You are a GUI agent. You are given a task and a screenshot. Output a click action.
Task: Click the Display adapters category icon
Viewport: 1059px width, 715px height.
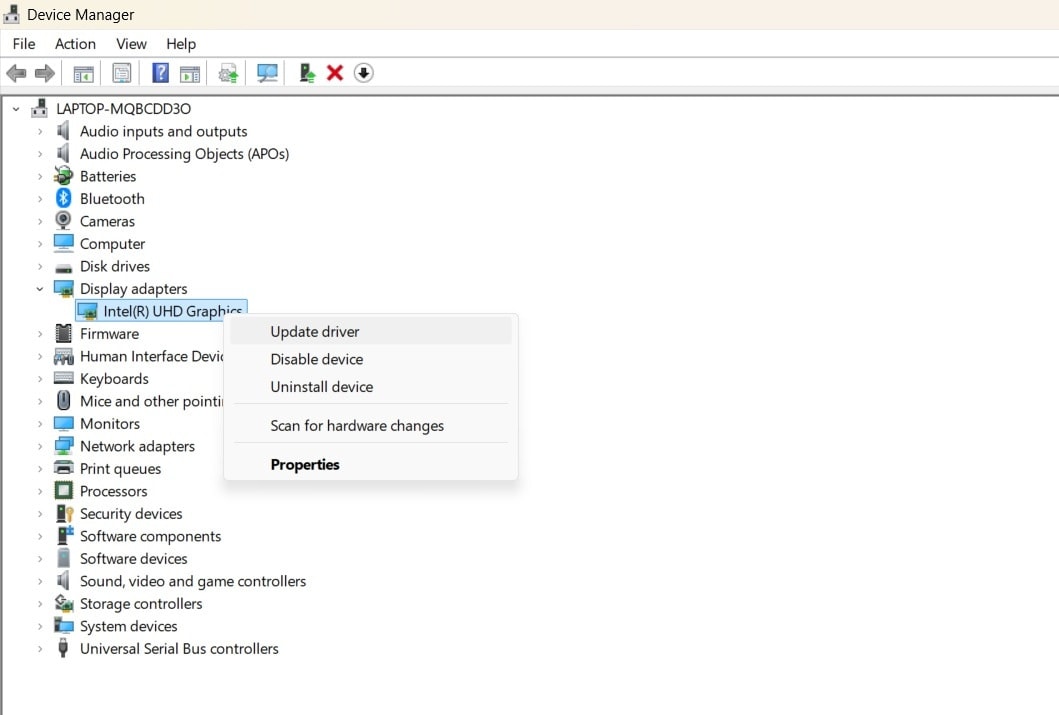click(x=63, y=289)
